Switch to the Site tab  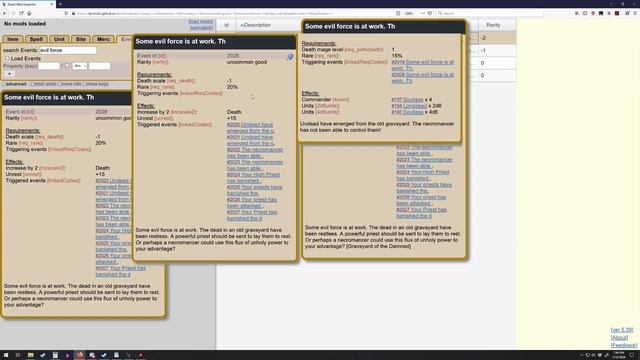click(81, 39)
